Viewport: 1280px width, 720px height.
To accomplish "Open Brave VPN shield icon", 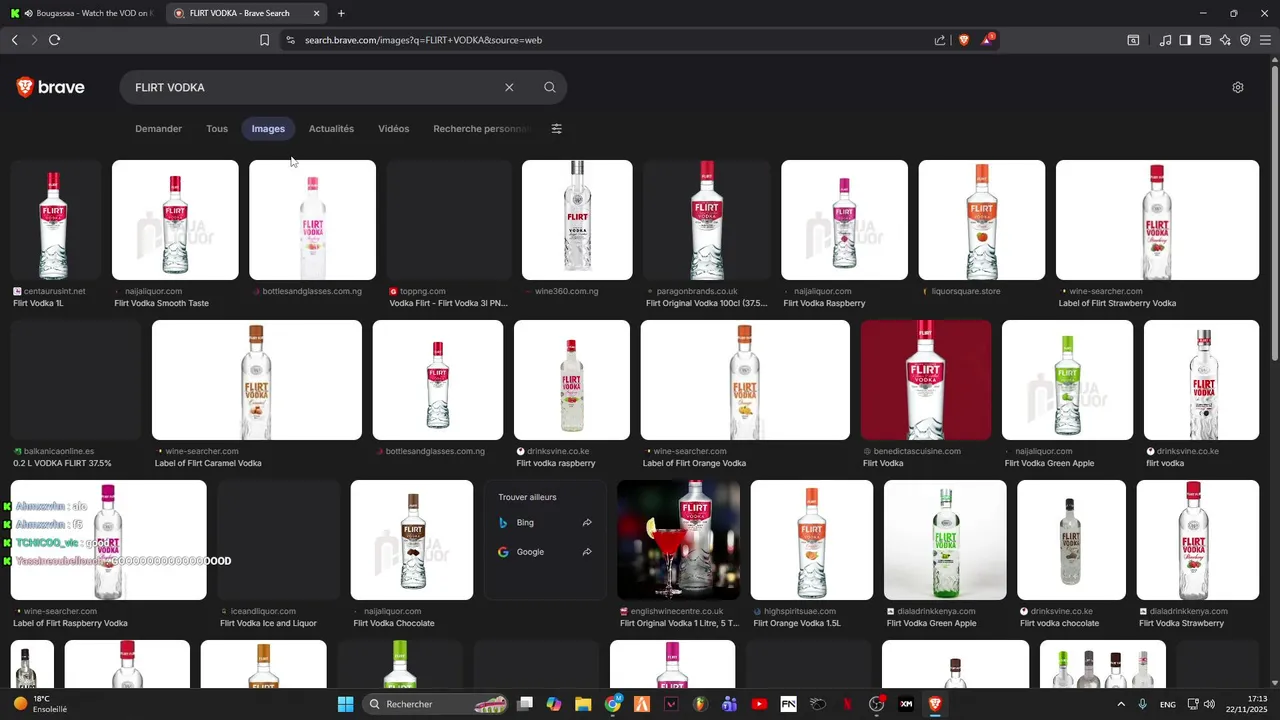I will pos(1245,40).
